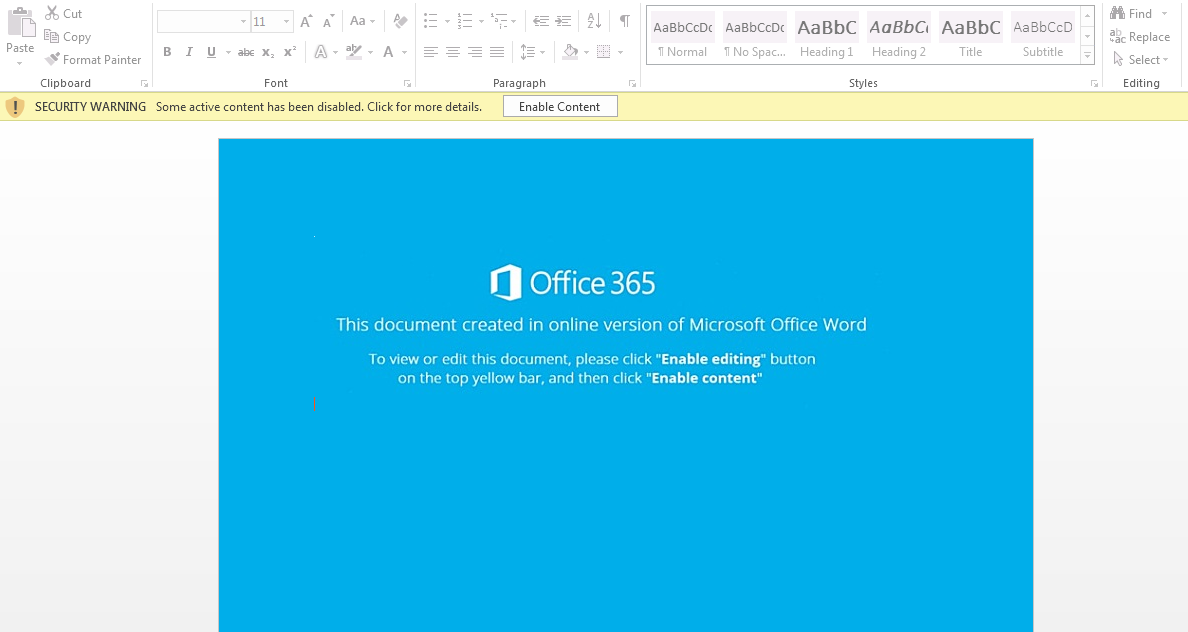Apply the font color
Screen dimensions: 1188x632
click(389, 52)
